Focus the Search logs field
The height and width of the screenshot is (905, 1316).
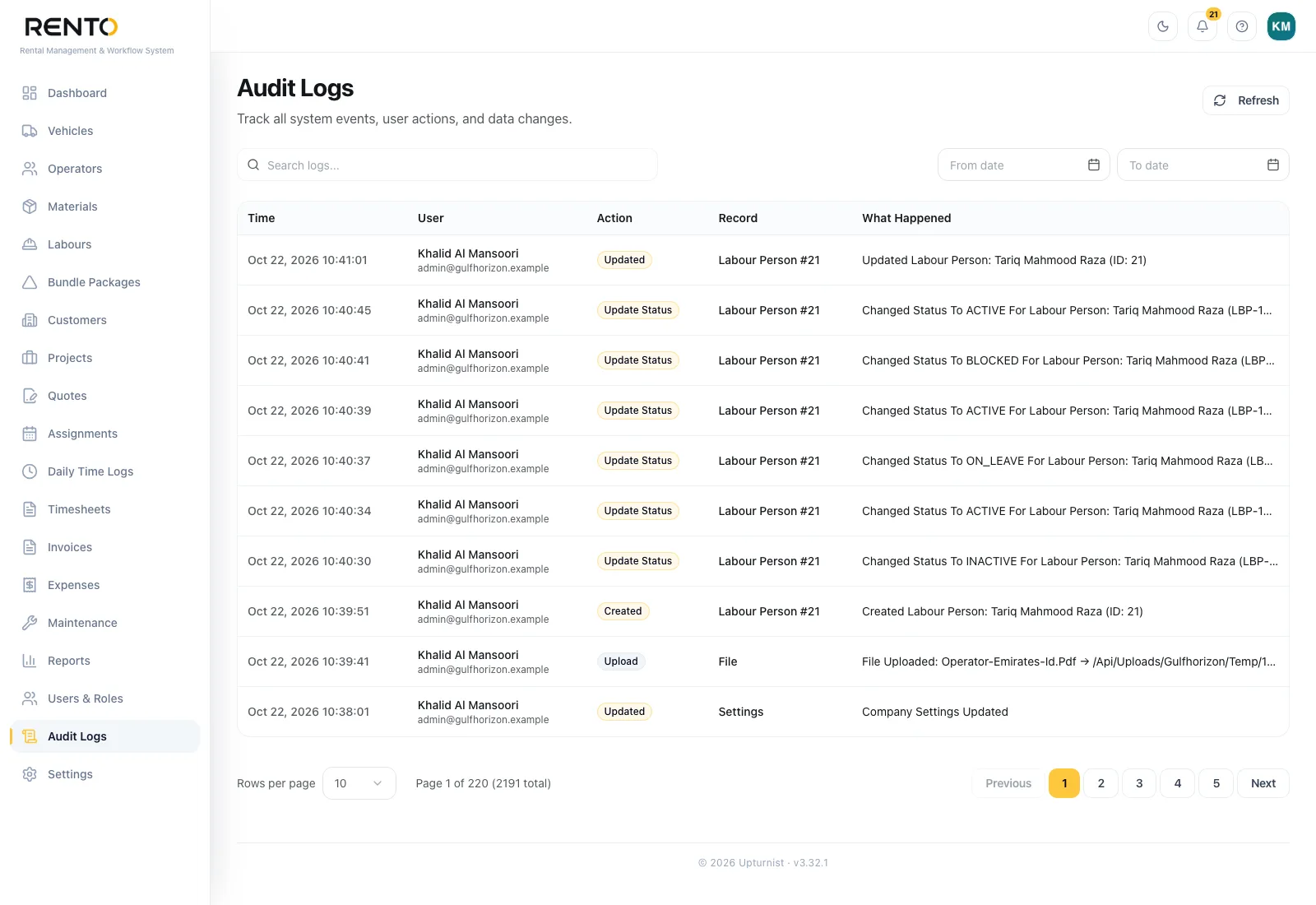(447, 165)
